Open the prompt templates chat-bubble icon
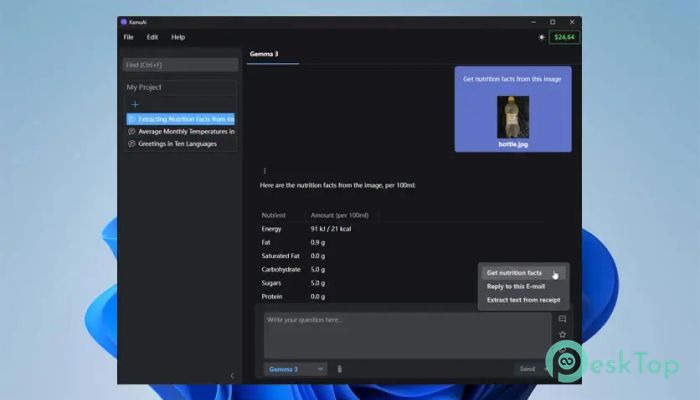 tap(562, 319)
